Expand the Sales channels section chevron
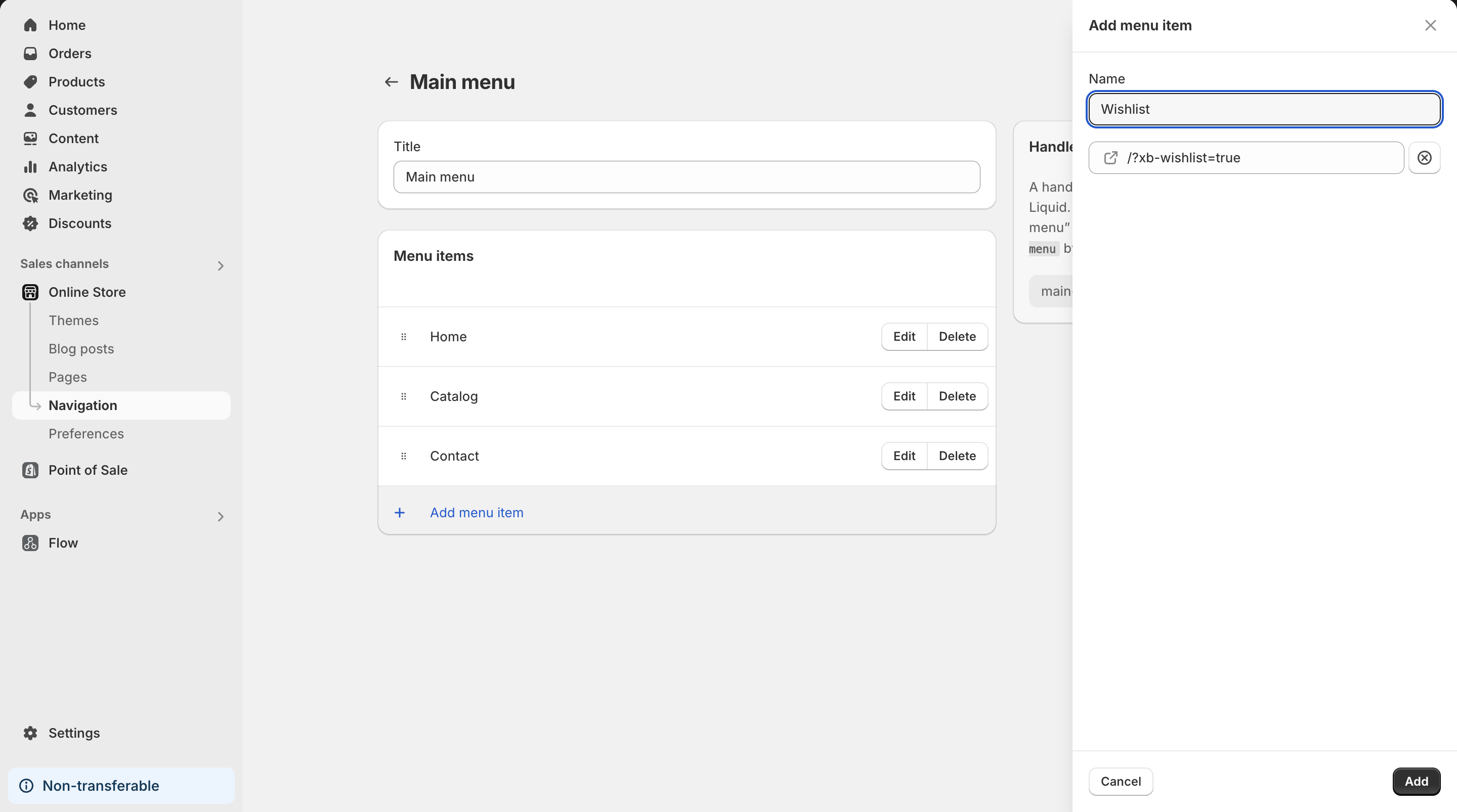 [221, 265]
